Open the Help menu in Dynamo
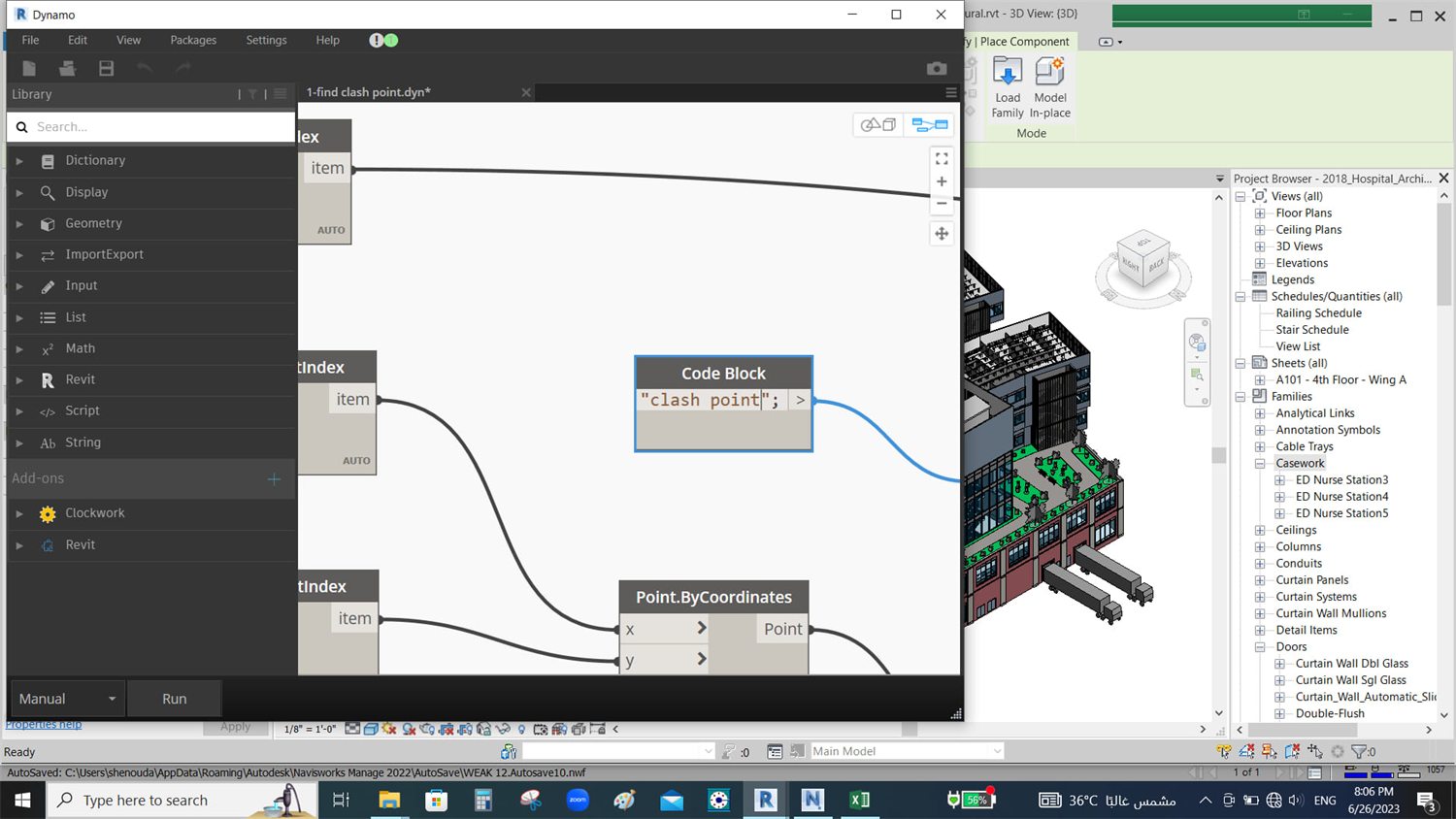1456x819 pixels. [327, 40]
